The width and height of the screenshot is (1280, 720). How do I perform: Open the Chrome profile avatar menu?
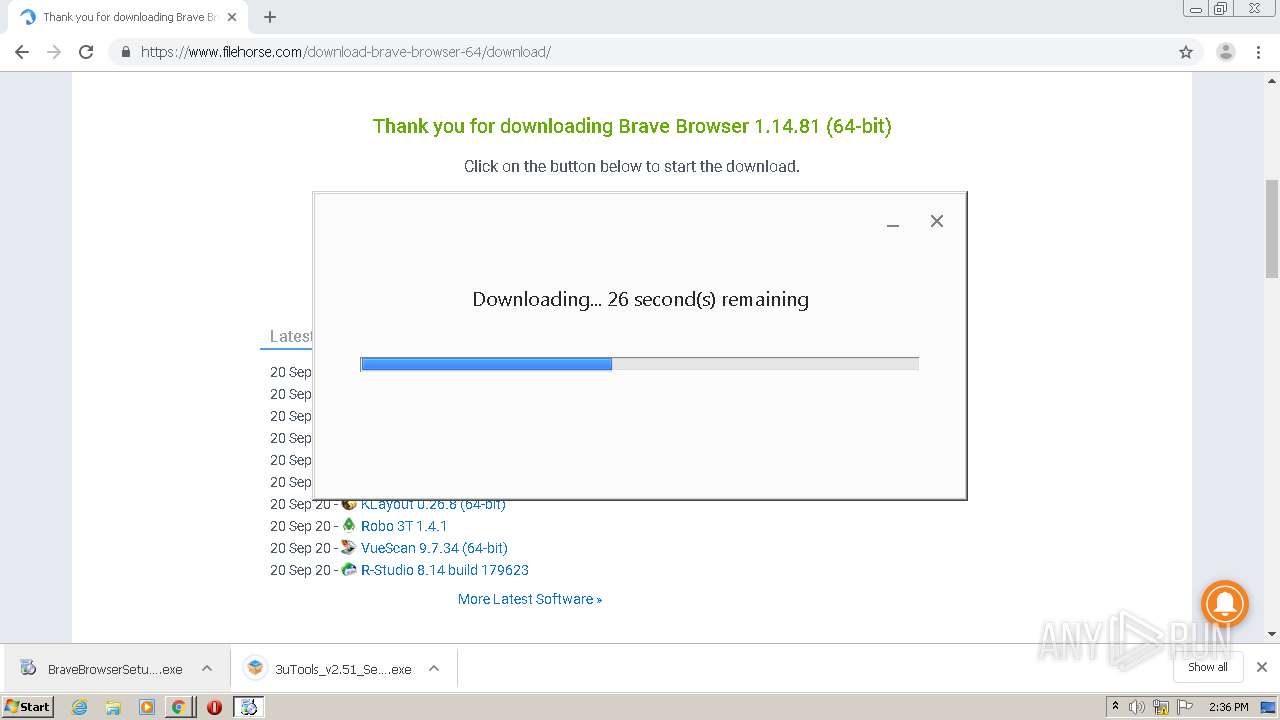(1226, 52)
